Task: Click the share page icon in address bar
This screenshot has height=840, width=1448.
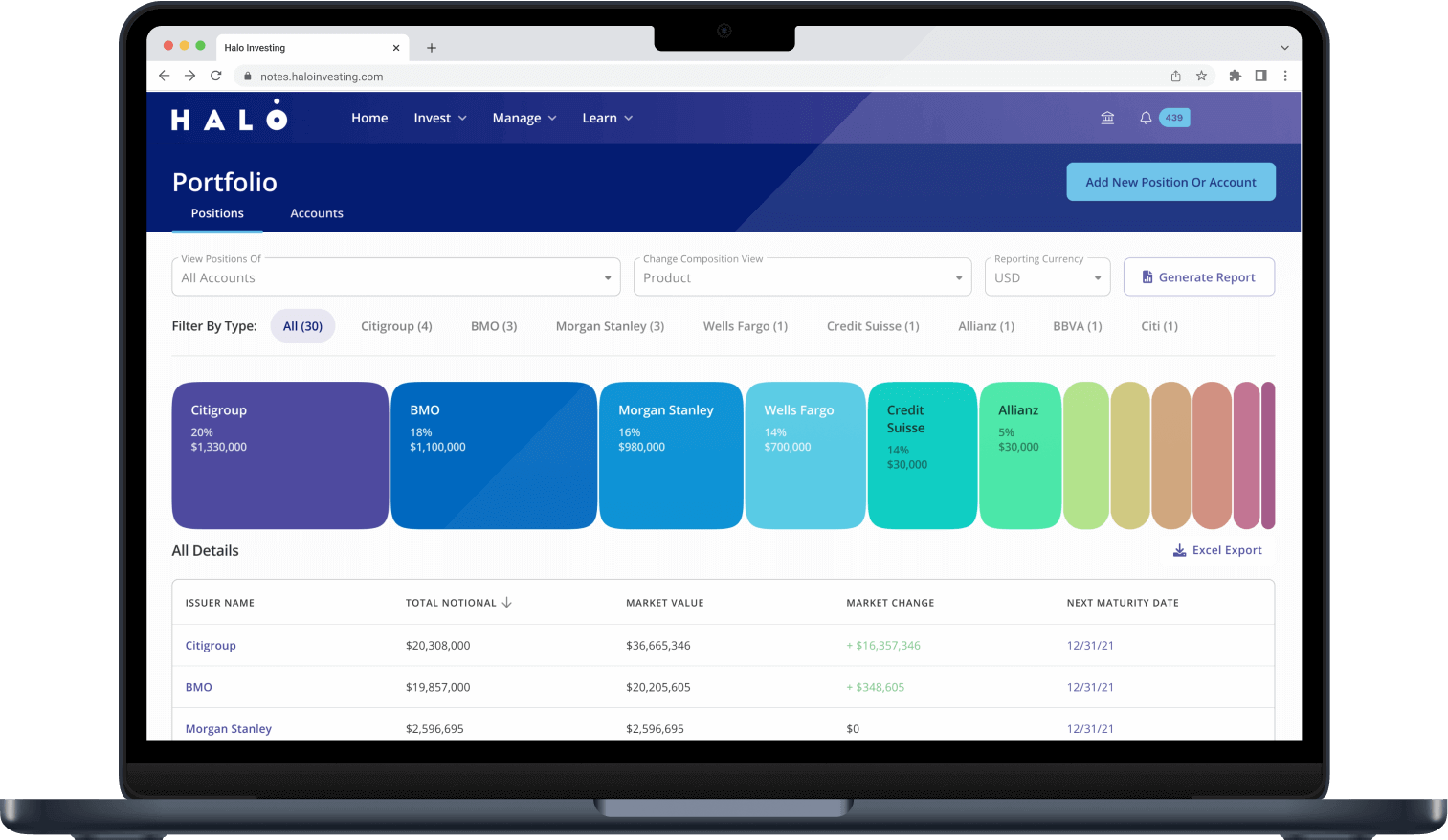Action: pos(1175,76)
